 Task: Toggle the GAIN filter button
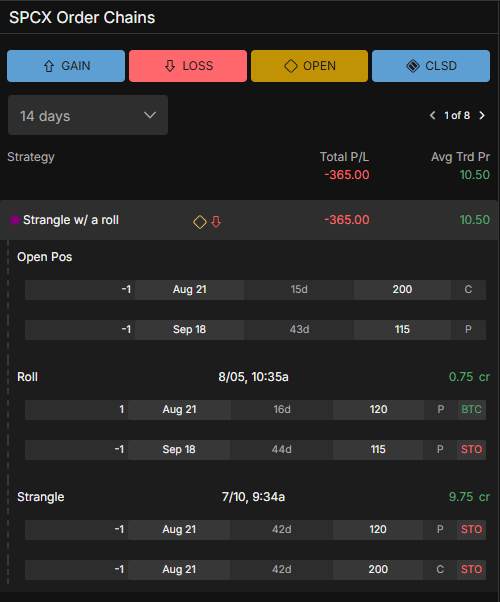point(66,66)
